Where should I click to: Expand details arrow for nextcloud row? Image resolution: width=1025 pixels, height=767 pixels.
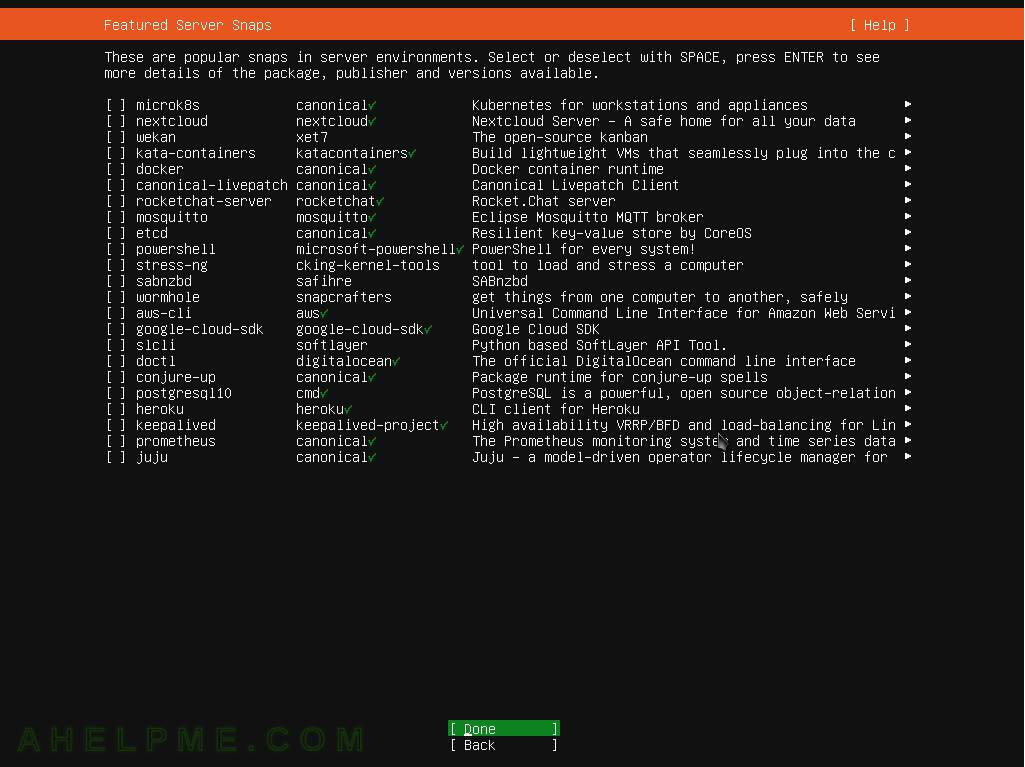(x=908, y=120)
